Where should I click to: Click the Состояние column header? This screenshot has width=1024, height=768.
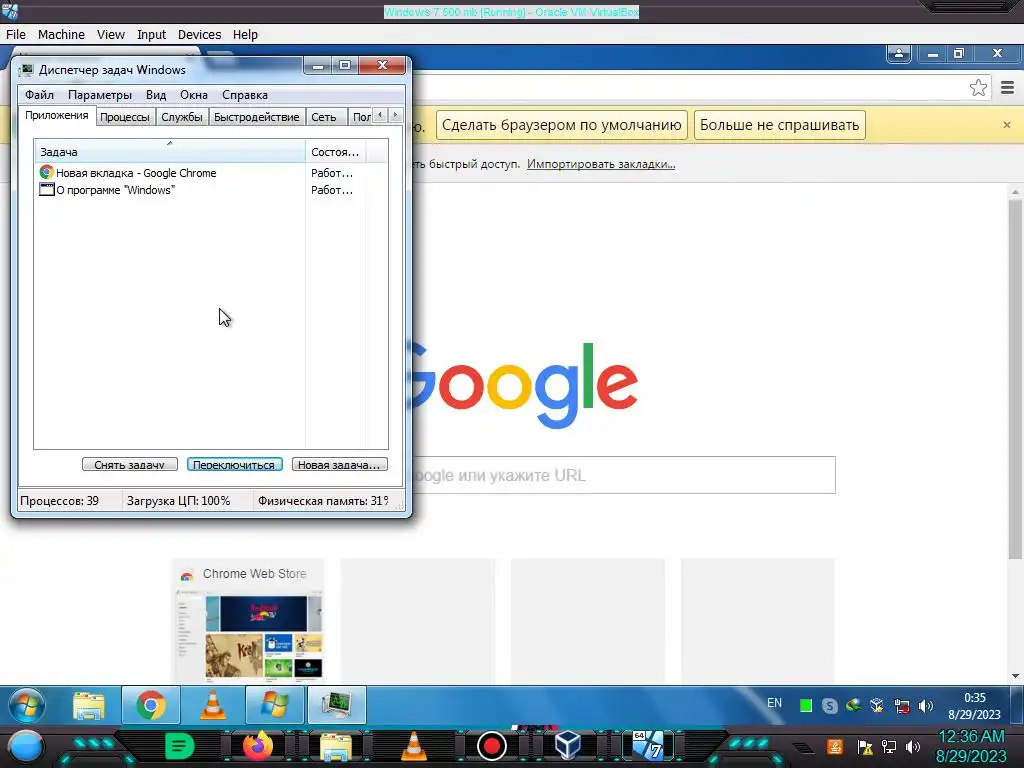coord(335,152)
